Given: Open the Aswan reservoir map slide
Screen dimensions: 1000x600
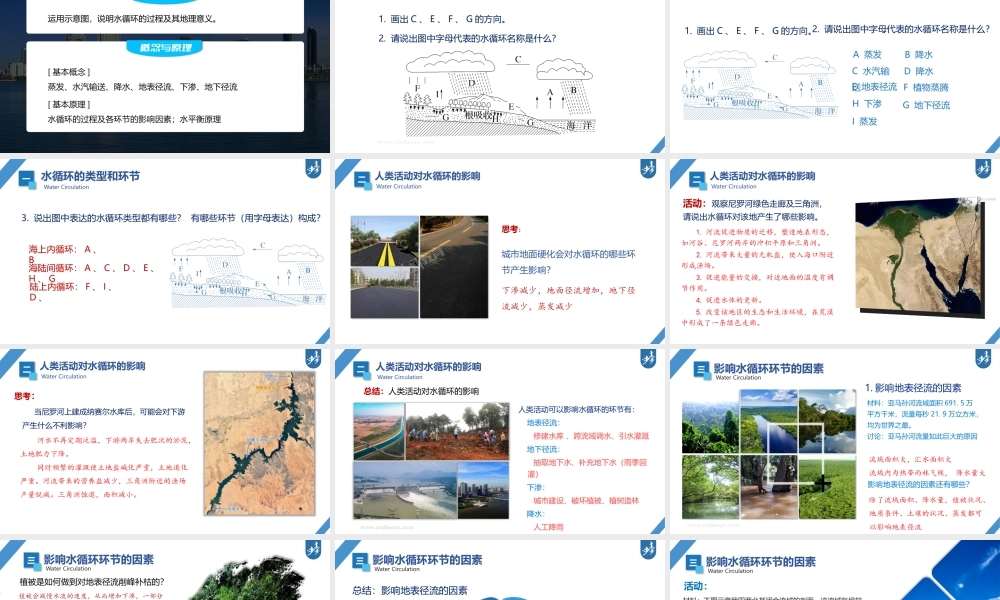Looking at the screenshot, I should [165, 441].
